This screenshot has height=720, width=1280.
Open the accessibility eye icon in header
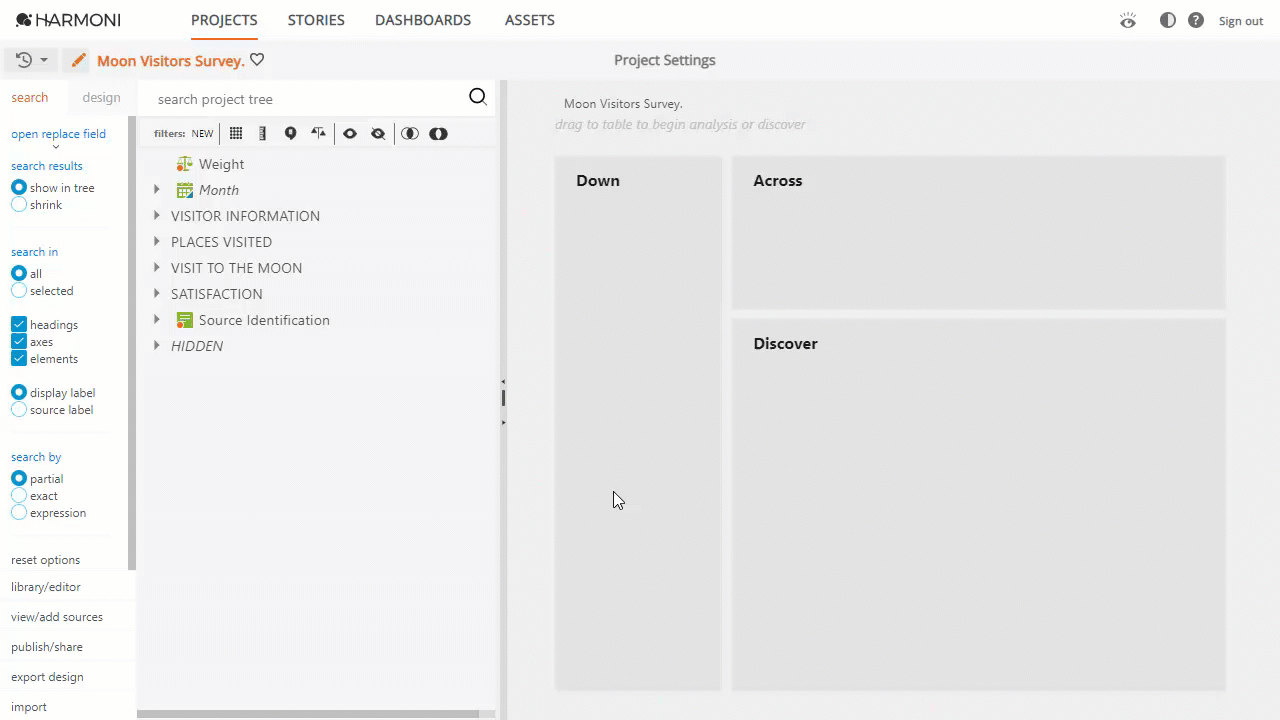1128,20
